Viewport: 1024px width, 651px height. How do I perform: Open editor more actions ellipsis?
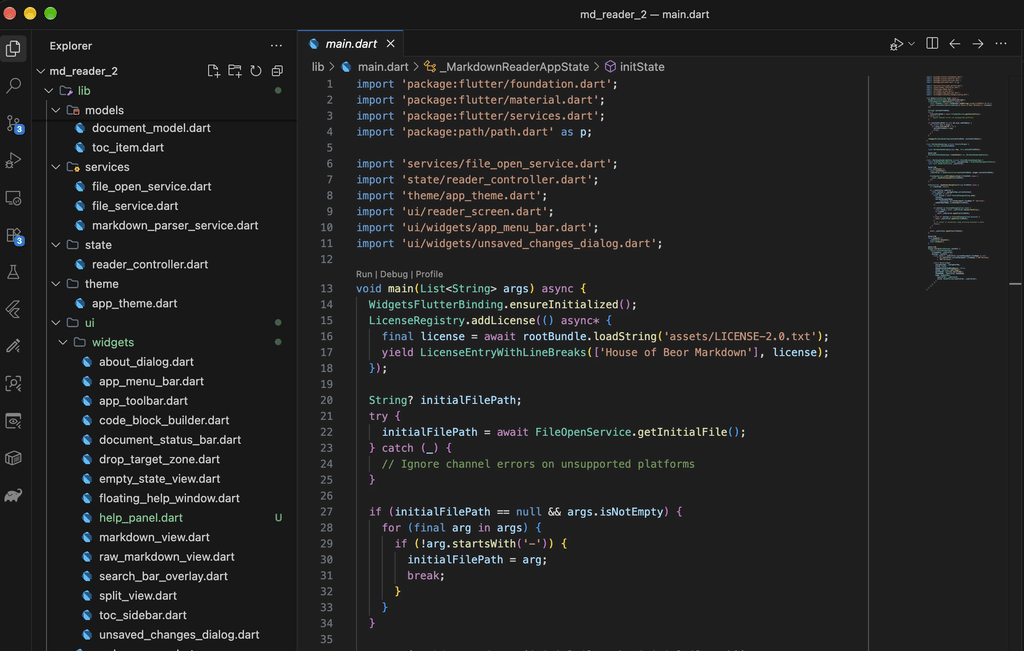(1001, 44)
